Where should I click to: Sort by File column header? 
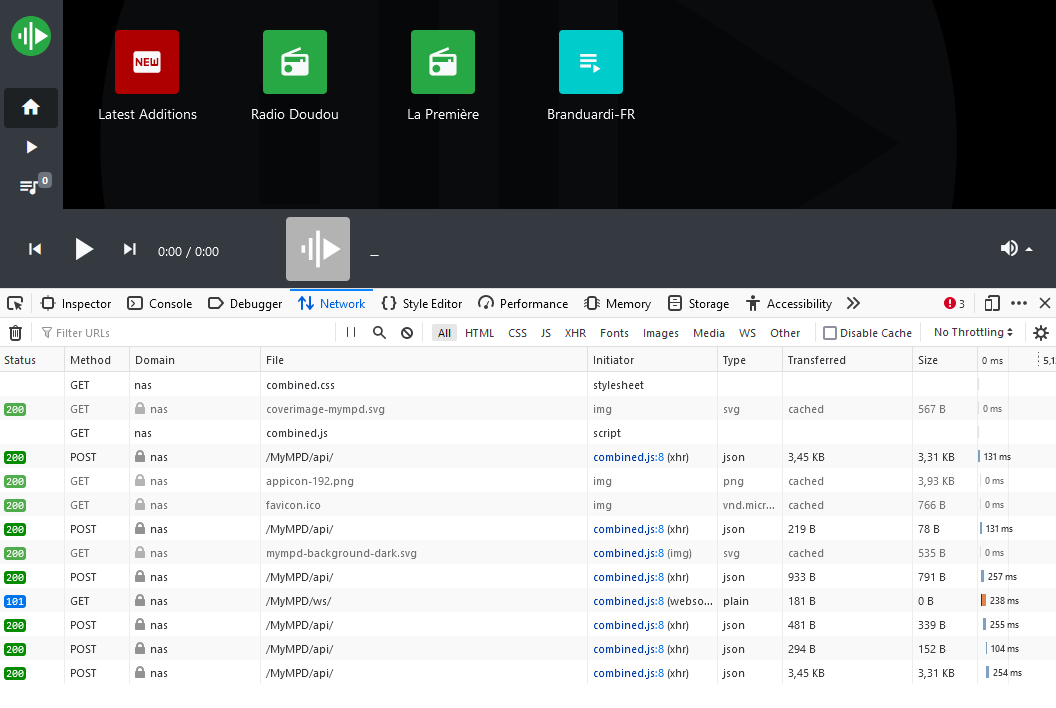tap(424, 360)
